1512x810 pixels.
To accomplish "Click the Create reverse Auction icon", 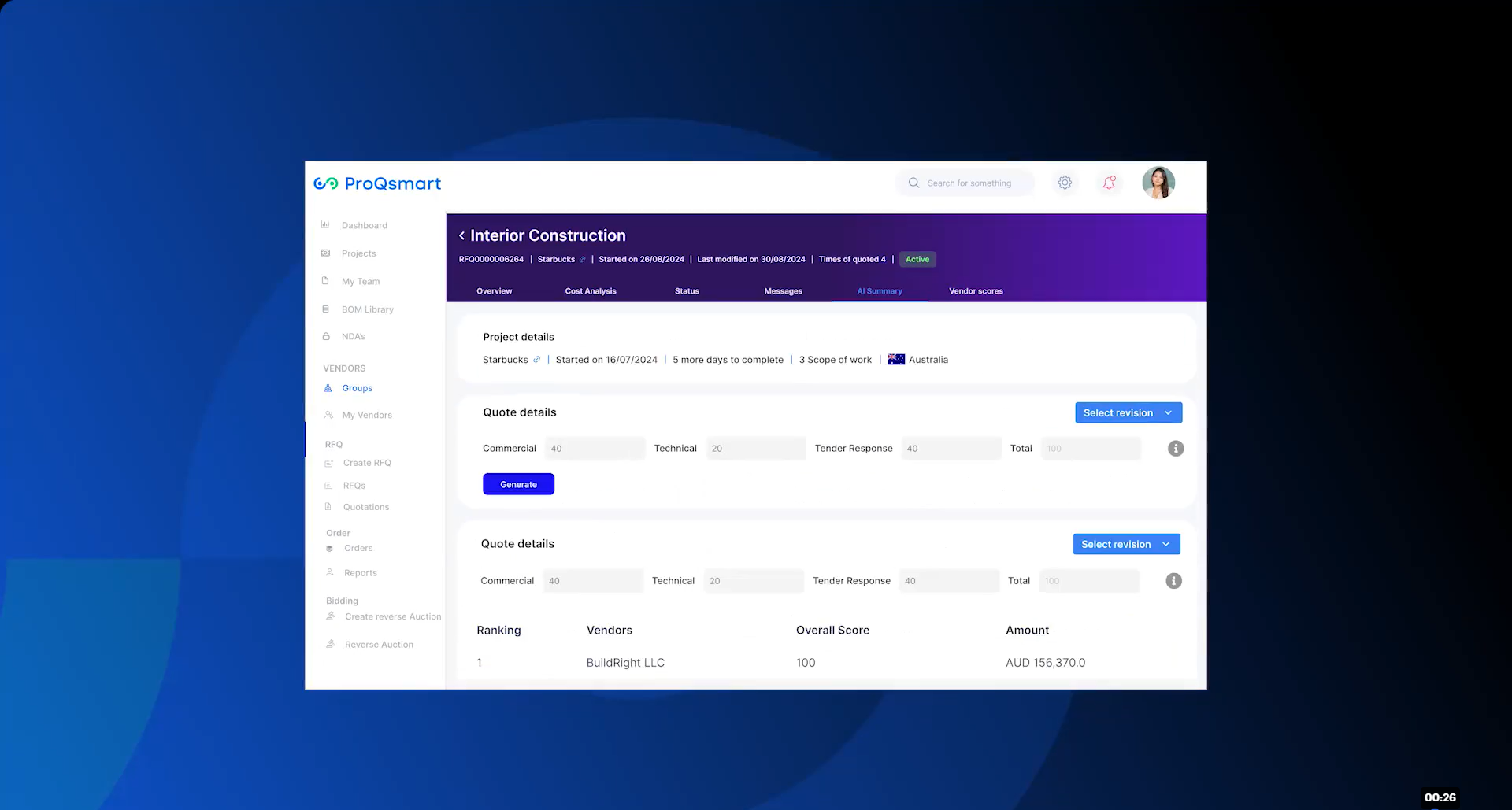I will coord(331,616).
